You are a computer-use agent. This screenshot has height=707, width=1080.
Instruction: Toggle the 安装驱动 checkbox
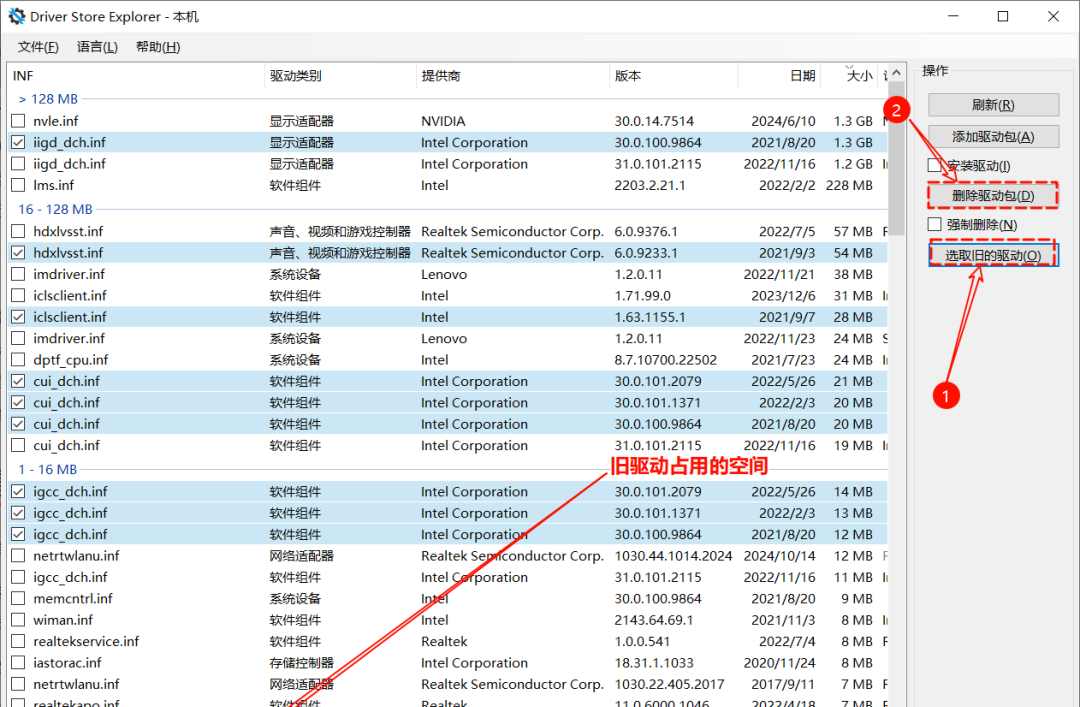[x=935, y=166]
